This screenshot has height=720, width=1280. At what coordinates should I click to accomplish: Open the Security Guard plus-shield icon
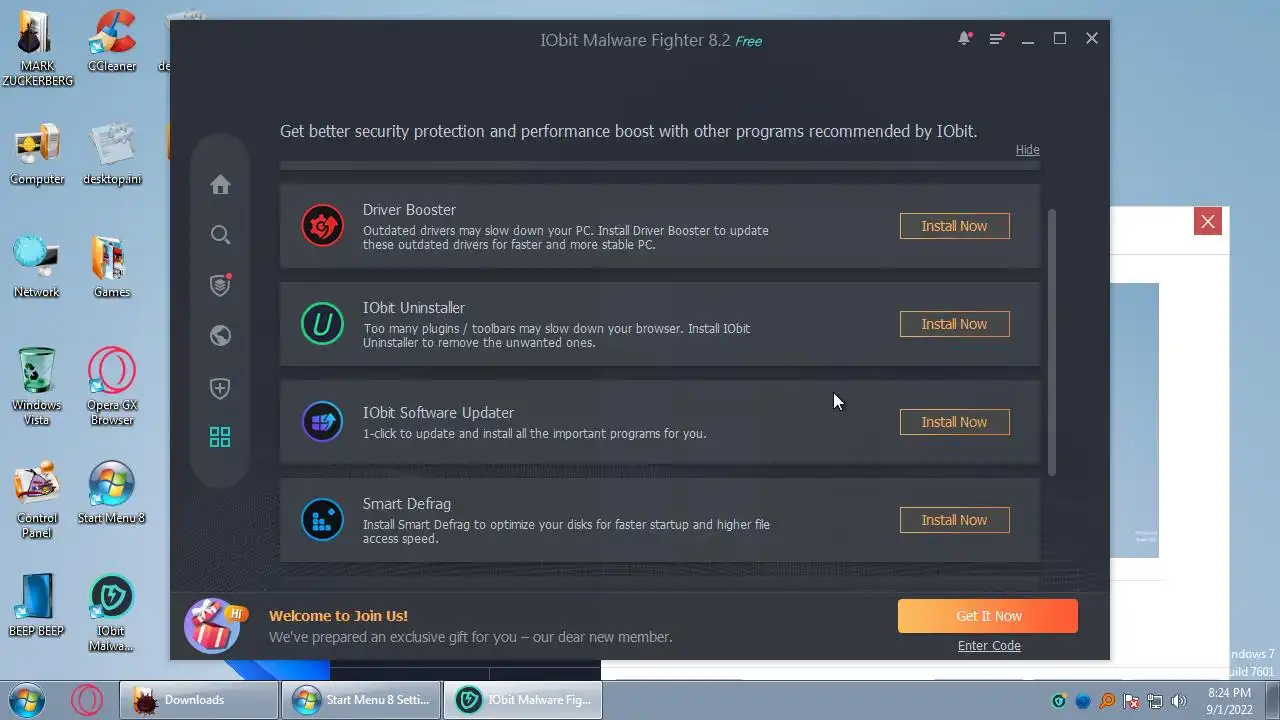220,388
